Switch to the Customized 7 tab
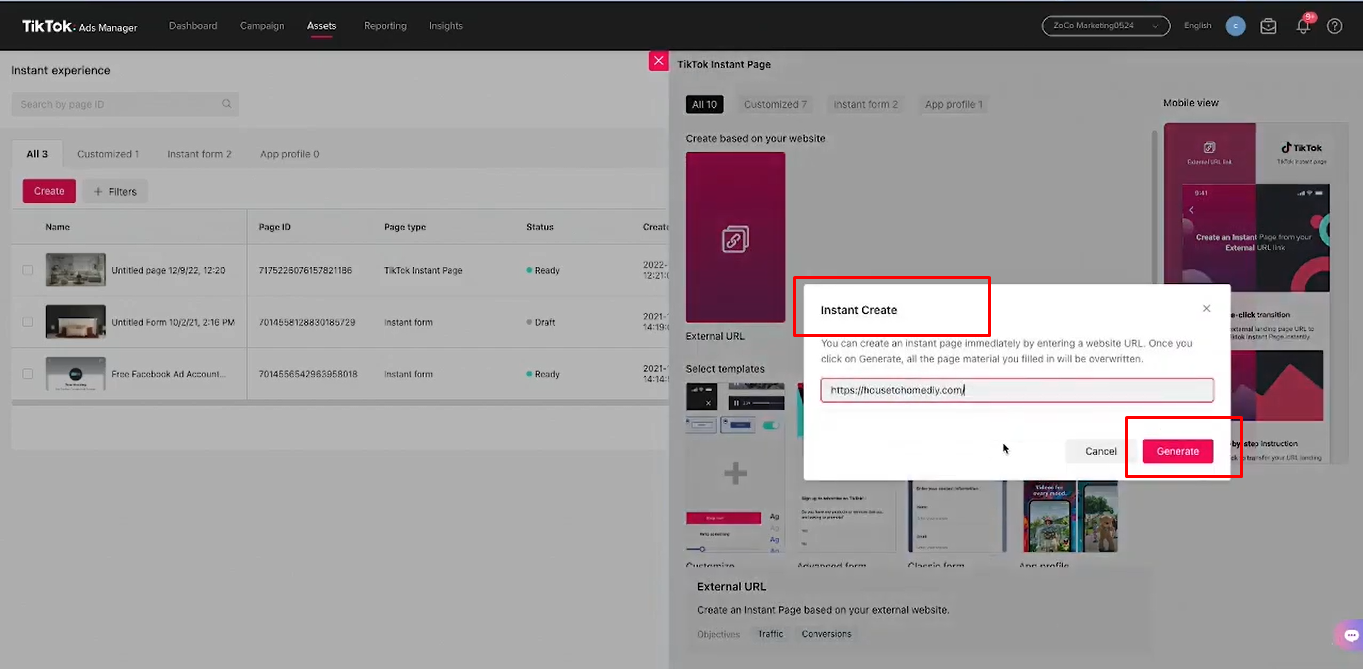The image size is (1363, 669). (x=775, y=103)
